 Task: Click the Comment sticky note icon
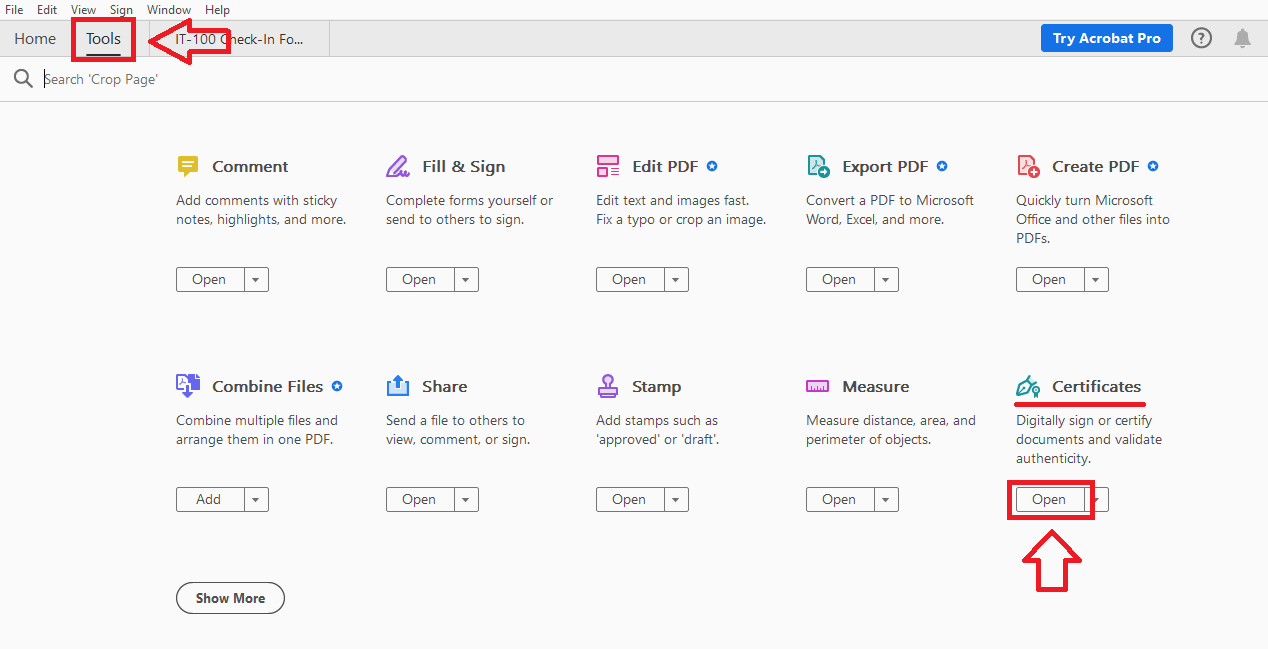188,165
